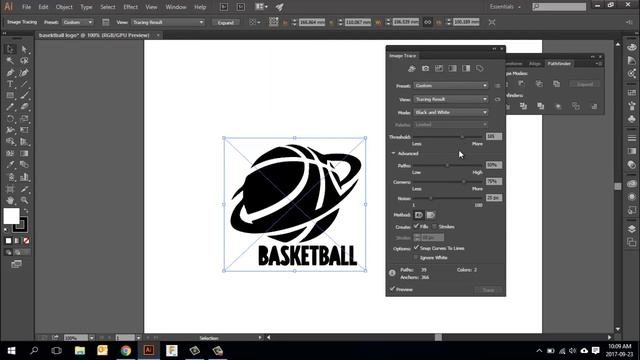Open the Preset dropdown in Image Trace panel
640x360 pixels.
click(x=451, y=86)
